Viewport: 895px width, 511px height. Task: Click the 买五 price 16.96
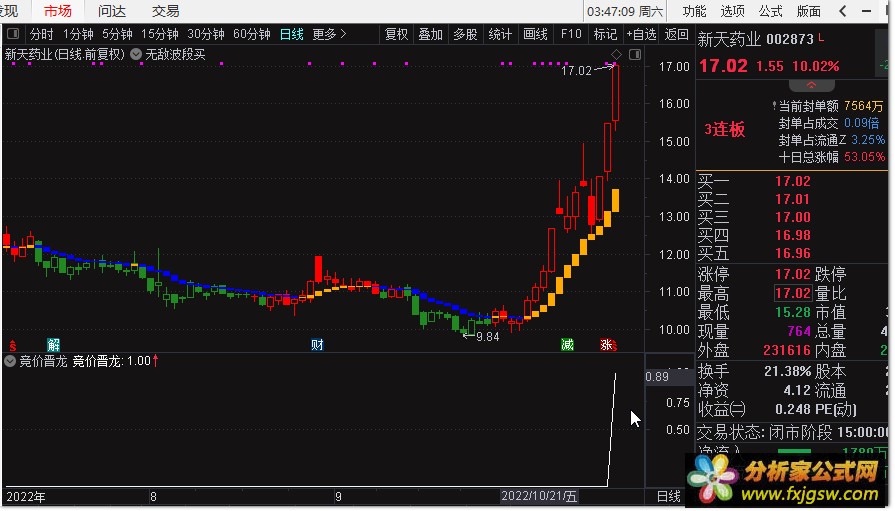pyautogui.click(x=792, y=253)
